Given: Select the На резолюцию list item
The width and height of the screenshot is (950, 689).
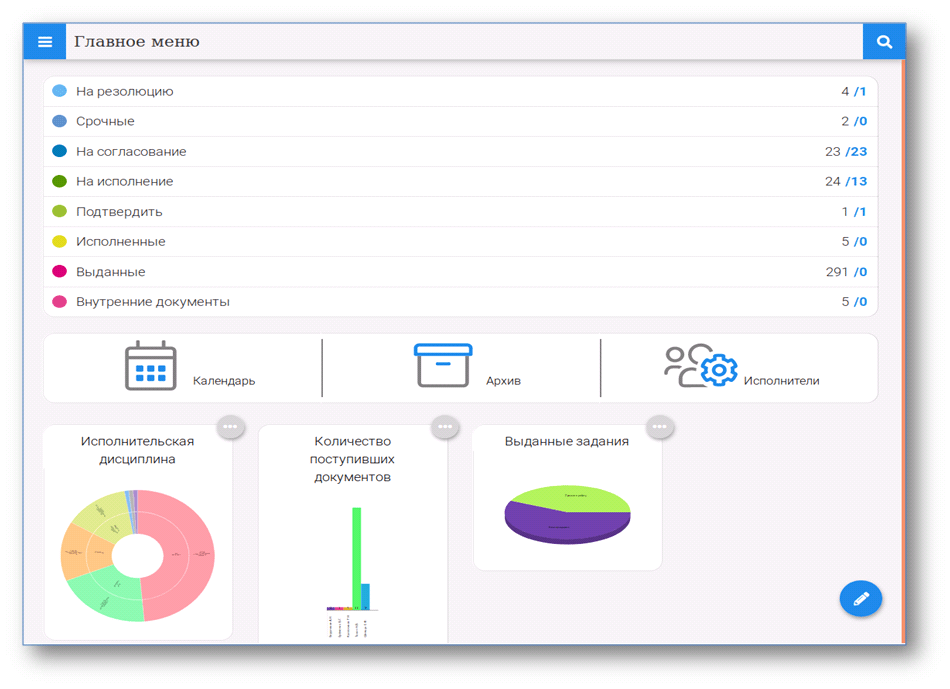Looking at the screenshot, I should 125,91.
